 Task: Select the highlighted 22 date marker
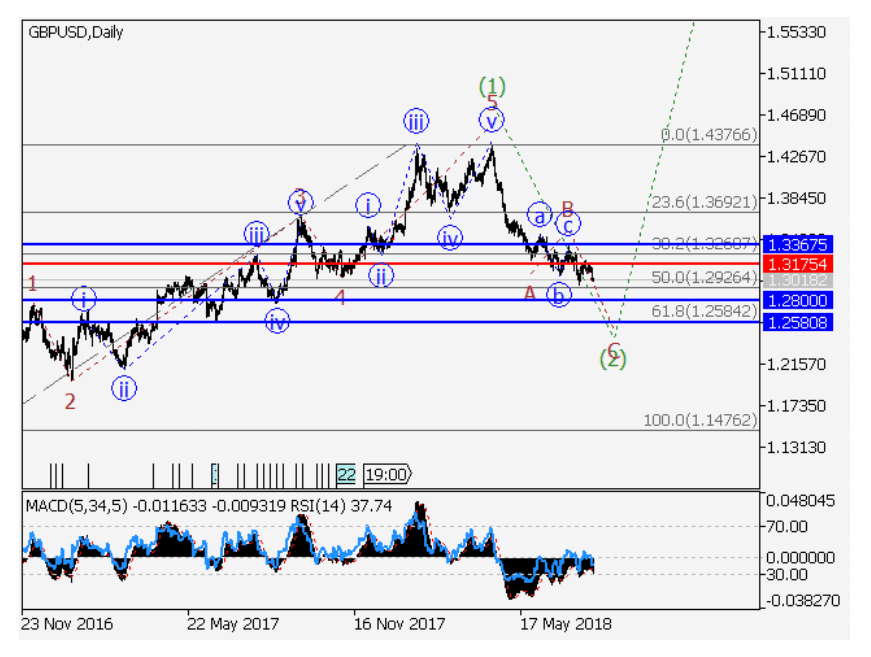click(346, 474)
